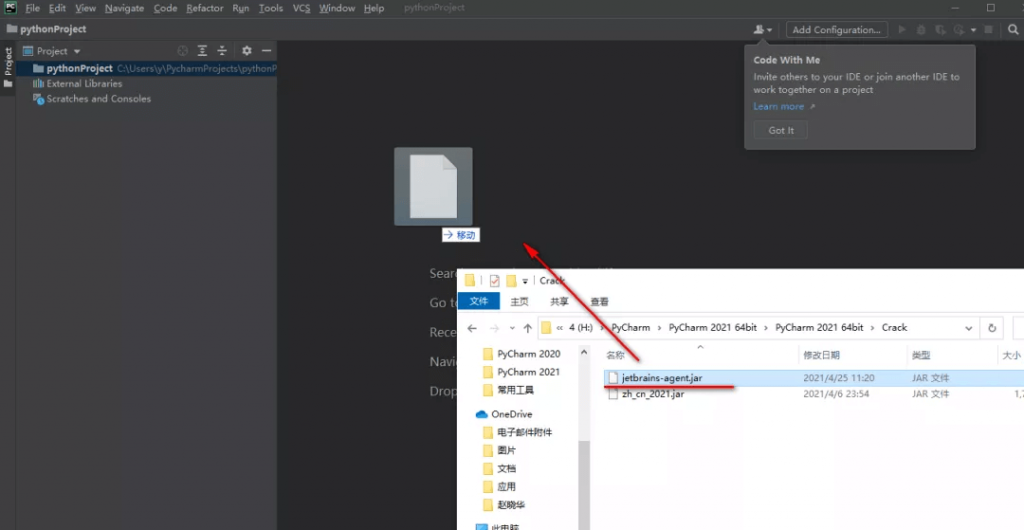This screenshot has width=1024, height=530.
Task: Open Explorer quick access toolbar customize dropdown
Action: (525, 281)
